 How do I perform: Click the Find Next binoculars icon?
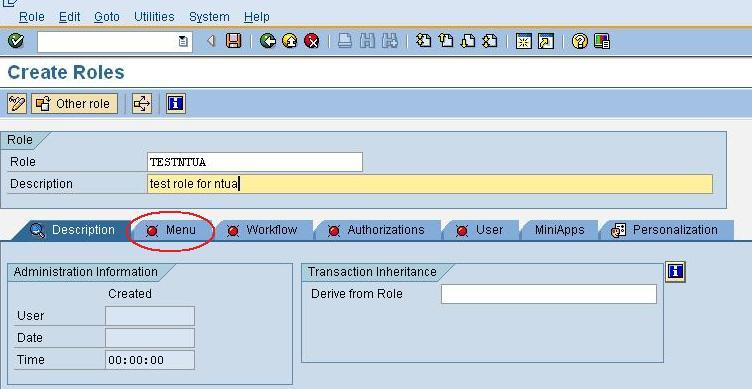tap(390, 41)
